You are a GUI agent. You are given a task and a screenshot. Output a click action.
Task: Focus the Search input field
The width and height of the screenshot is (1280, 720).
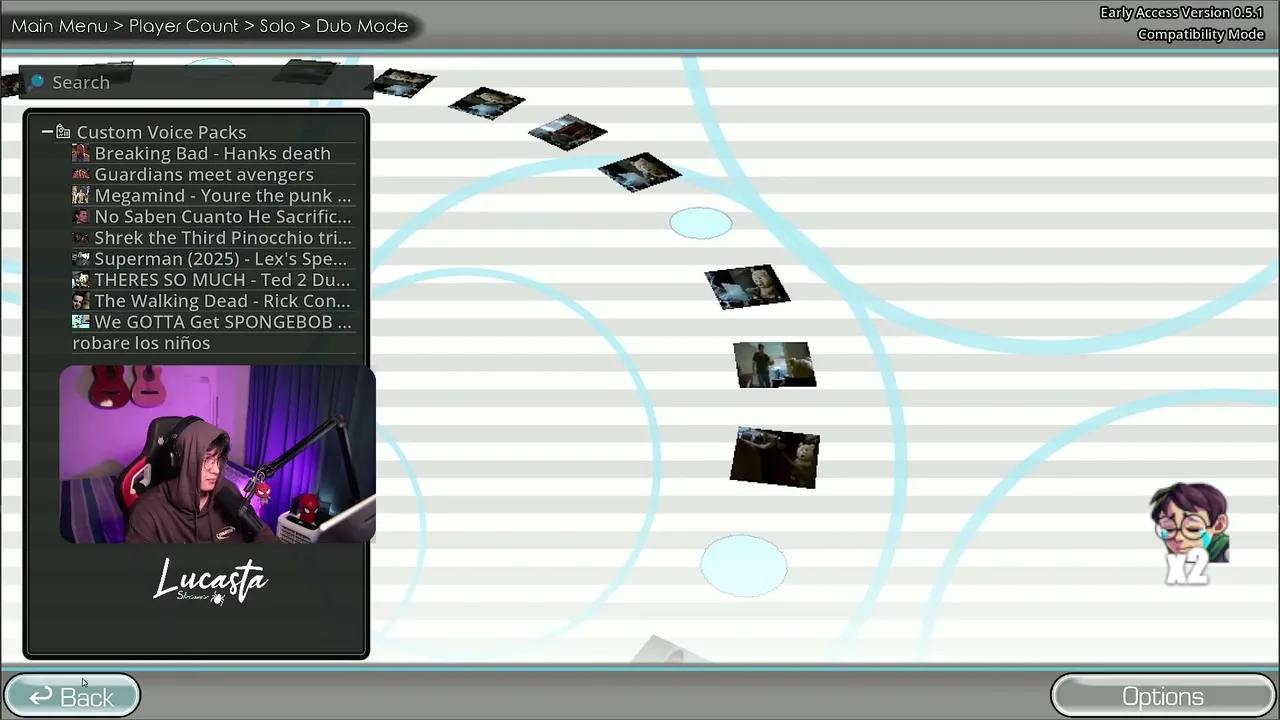pyautogui.click(x=196, y=82)
